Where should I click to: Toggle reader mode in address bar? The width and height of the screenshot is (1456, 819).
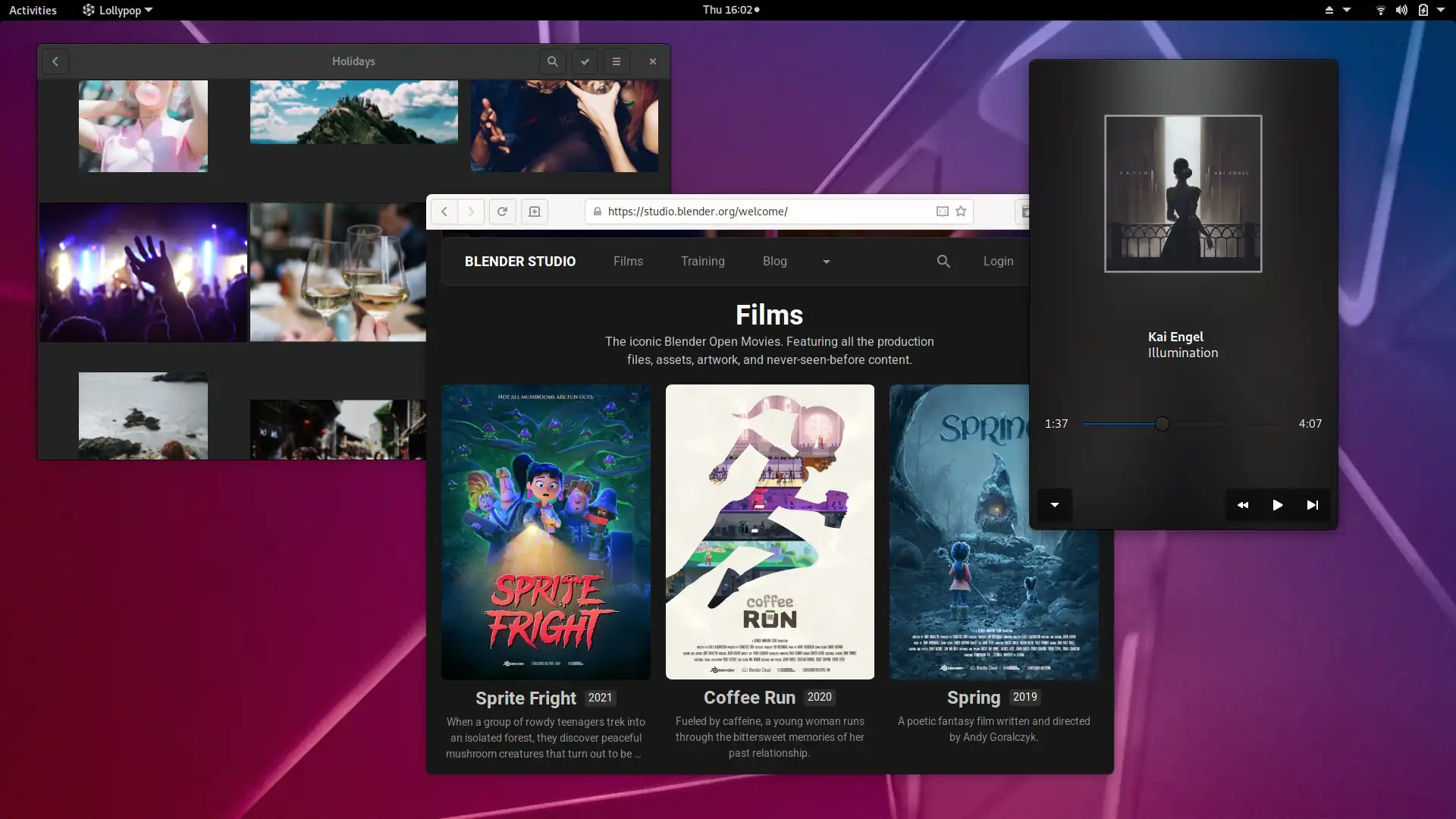pyautogui.click(x=942, y=212)
